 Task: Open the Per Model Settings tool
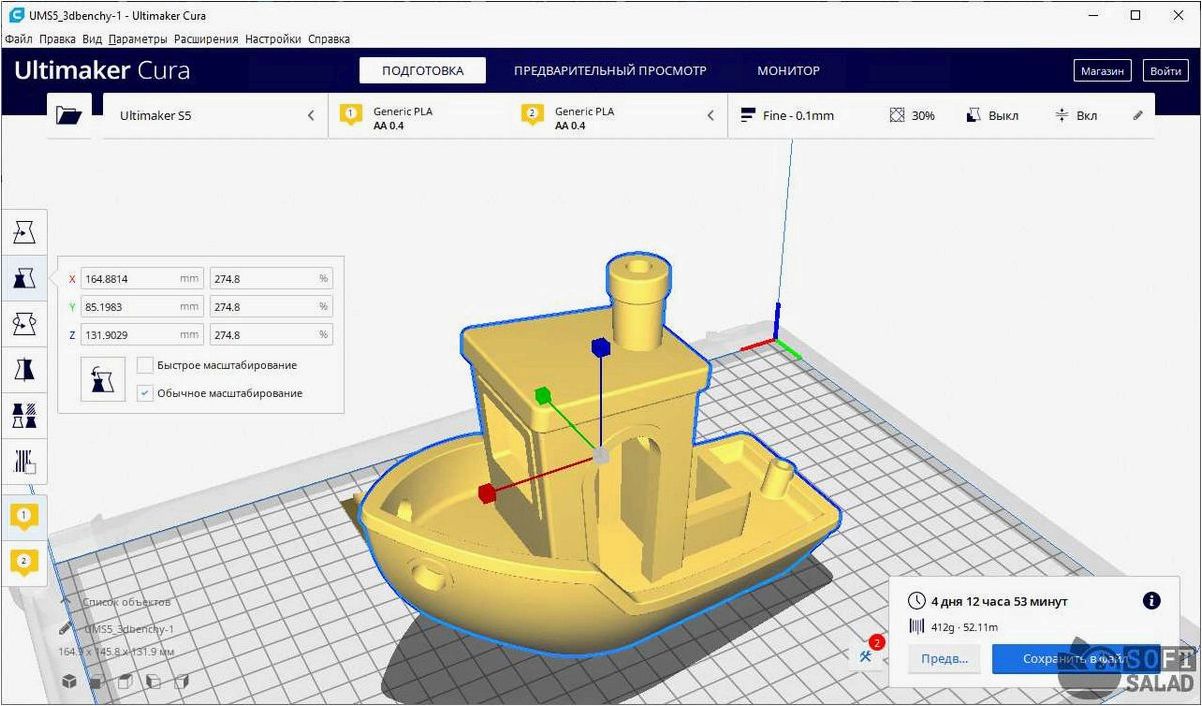tap(24, 415)
